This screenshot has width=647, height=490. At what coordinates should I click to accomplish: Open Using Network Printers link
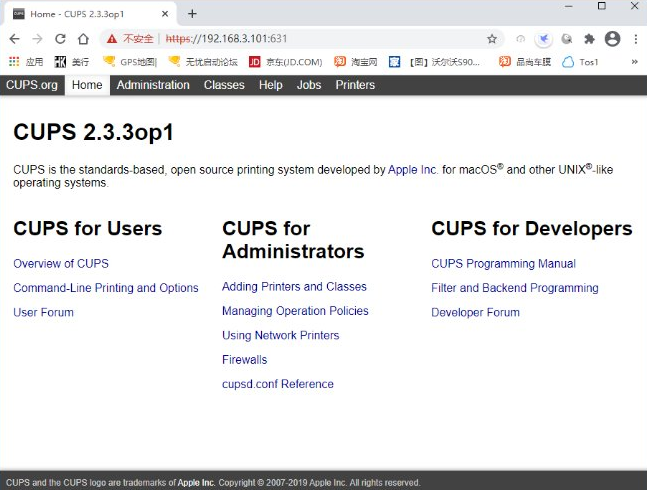pyautogui.click(x=281, y=335)
